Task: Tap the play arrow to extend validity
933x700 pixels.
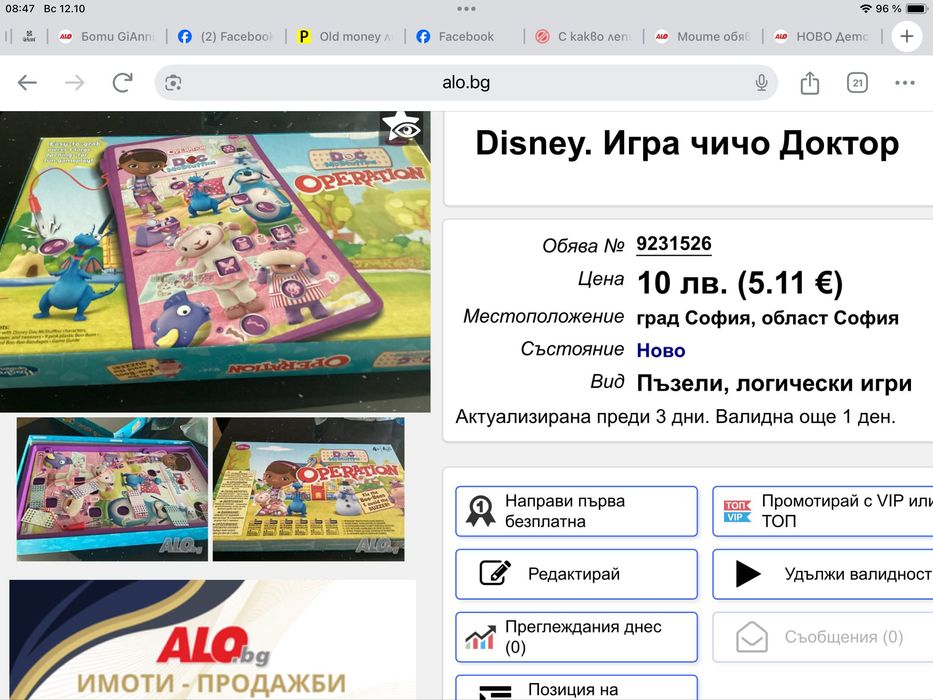Action: pos(748,574)
